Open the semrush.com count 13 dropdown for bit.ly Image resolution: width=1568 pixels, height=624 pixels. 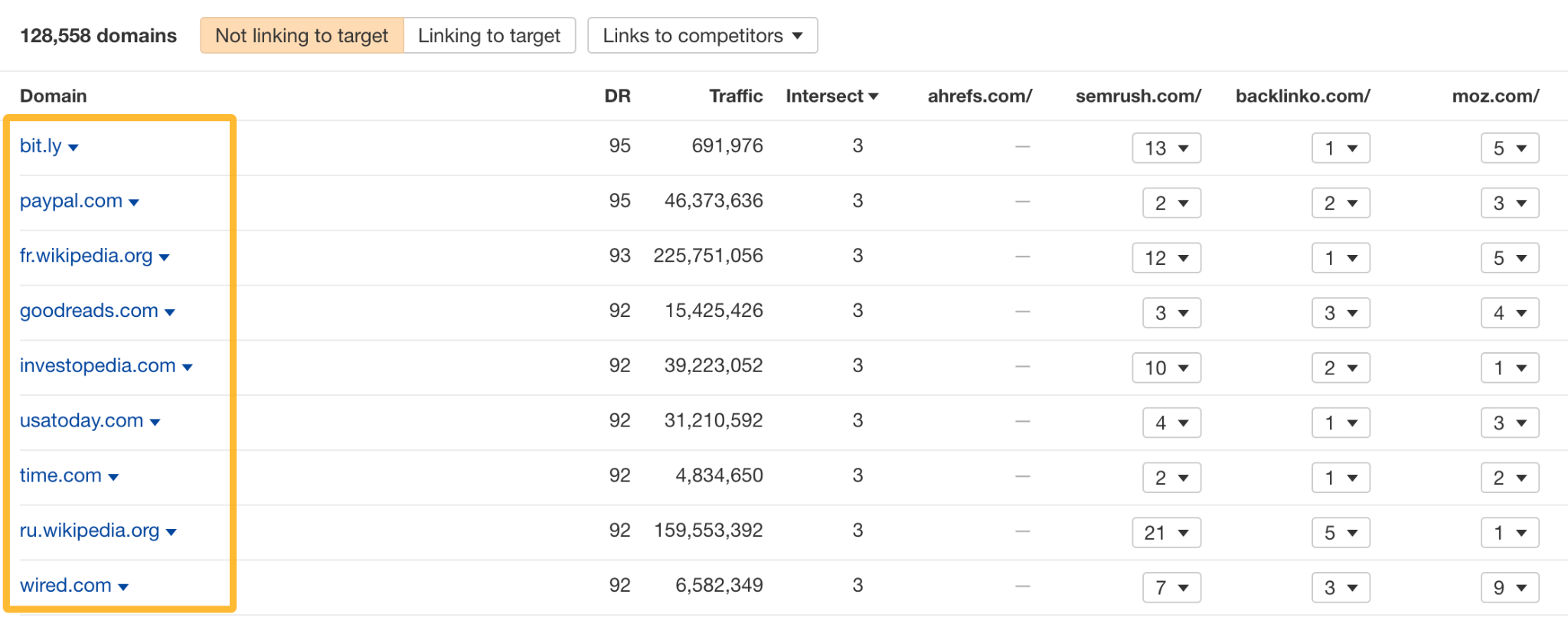[1165, 148]
